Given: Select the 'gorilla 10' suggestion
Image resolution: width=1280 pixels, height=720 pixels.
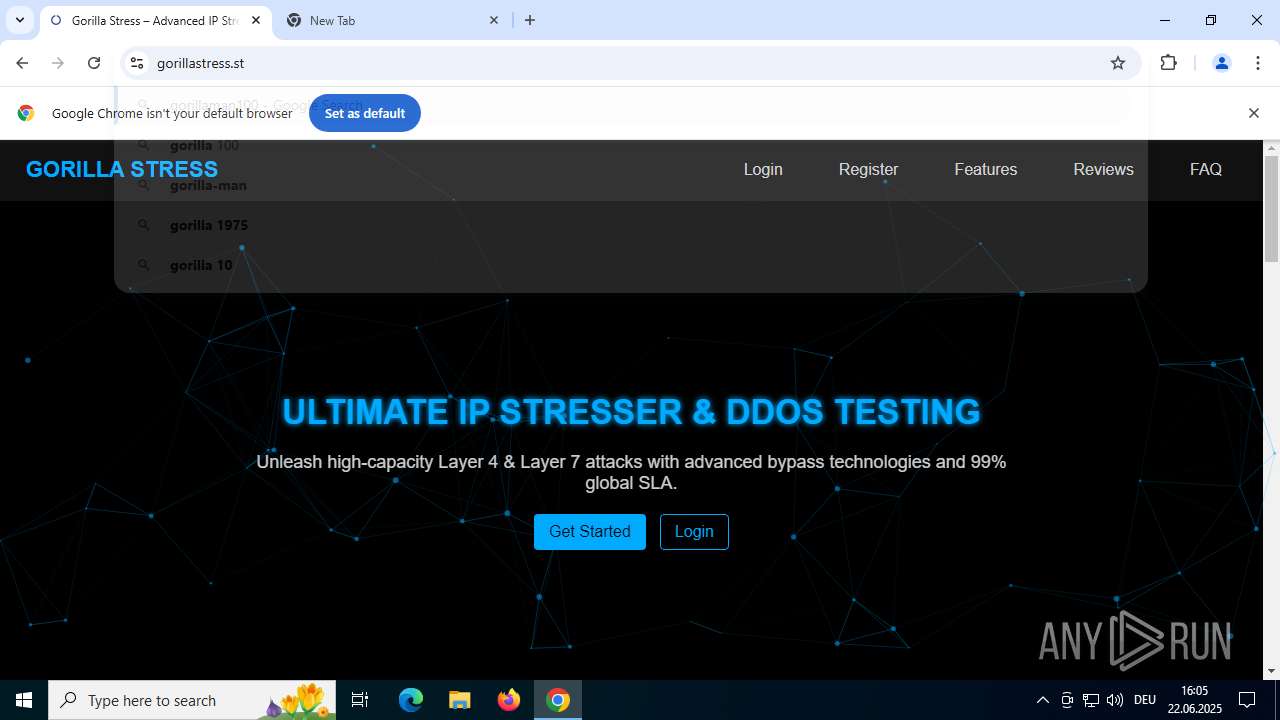Looking at the screenshot, I should (630, 265).
